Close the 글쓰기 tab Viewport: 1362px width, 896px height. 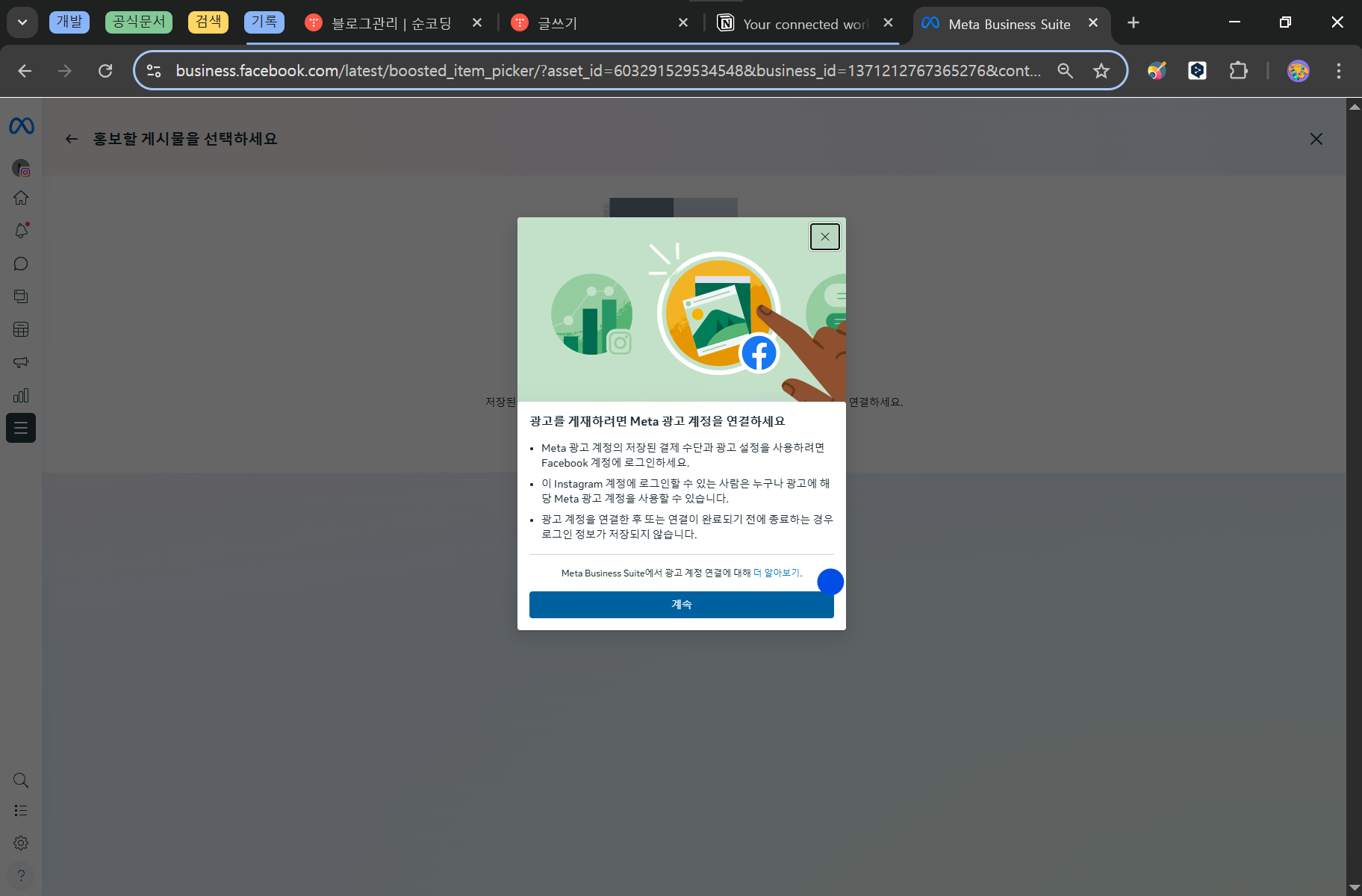tap(683, 23)
